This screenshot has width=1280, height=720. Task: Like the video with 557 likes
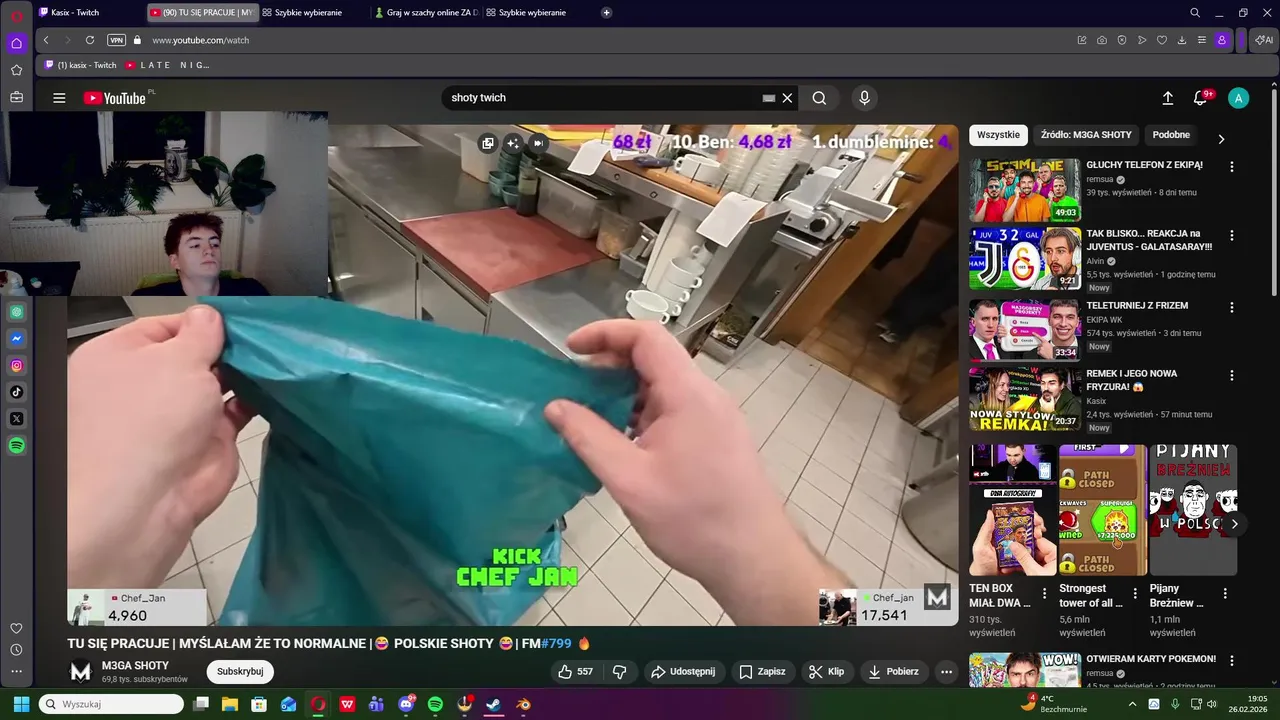[x=575, y=672]
